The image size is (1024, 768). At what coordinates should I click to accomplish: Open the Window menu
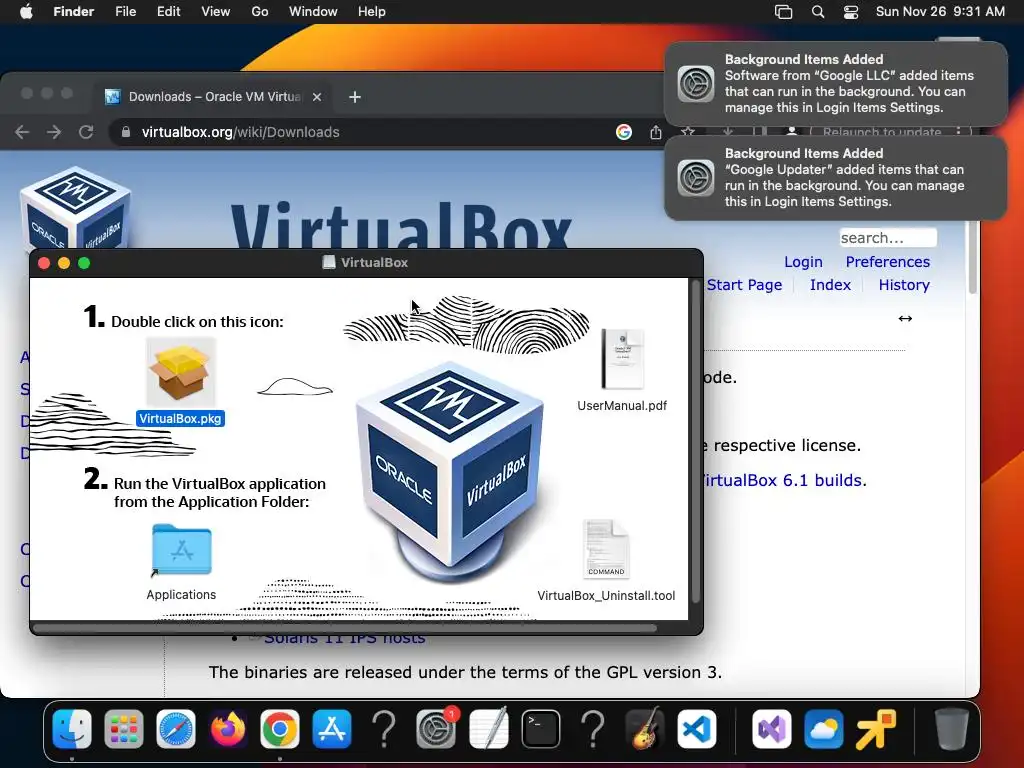pos(313,12)
